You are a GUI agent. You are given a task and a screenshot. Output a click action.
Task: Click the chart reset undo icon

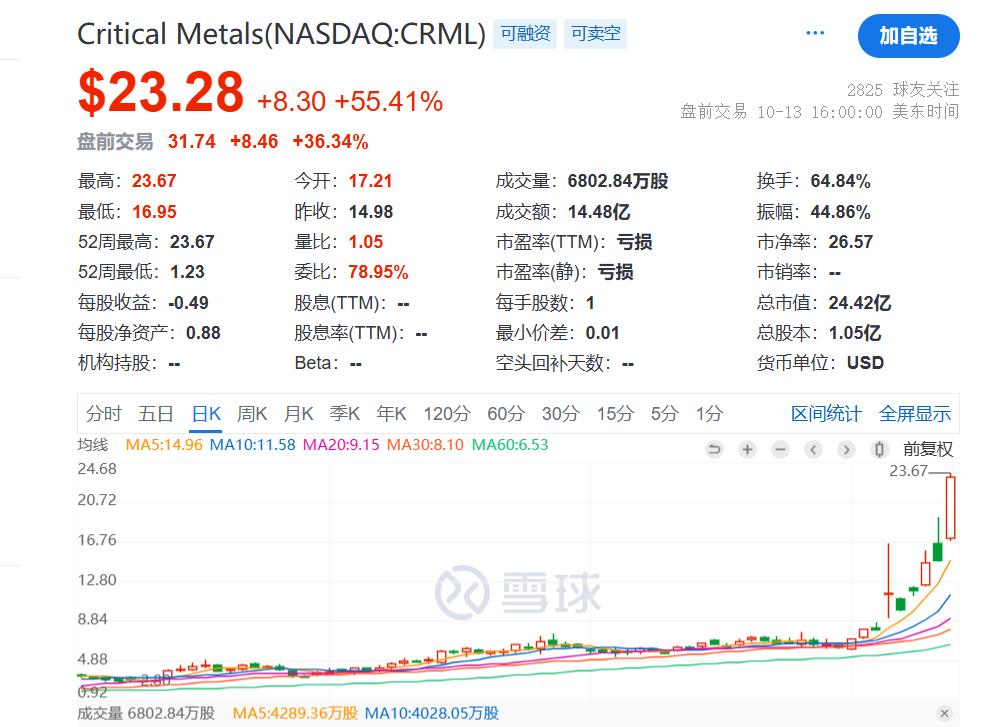[x=714, y=450]
